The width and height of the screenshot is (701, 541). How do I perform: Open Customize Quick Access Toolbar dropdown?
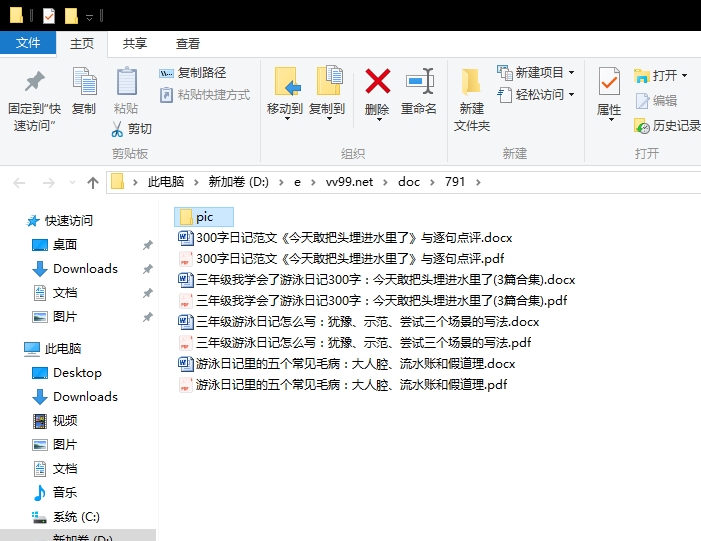click(x=89, y=17)
